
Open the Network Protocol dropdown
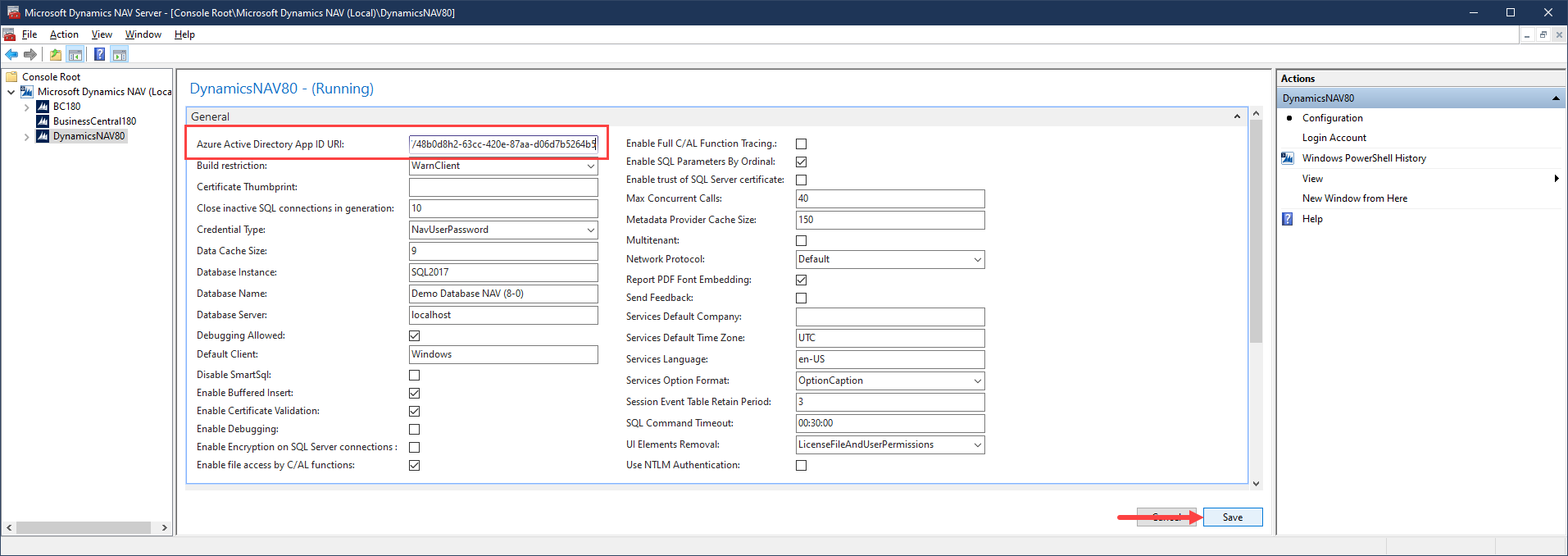point(977,260)
